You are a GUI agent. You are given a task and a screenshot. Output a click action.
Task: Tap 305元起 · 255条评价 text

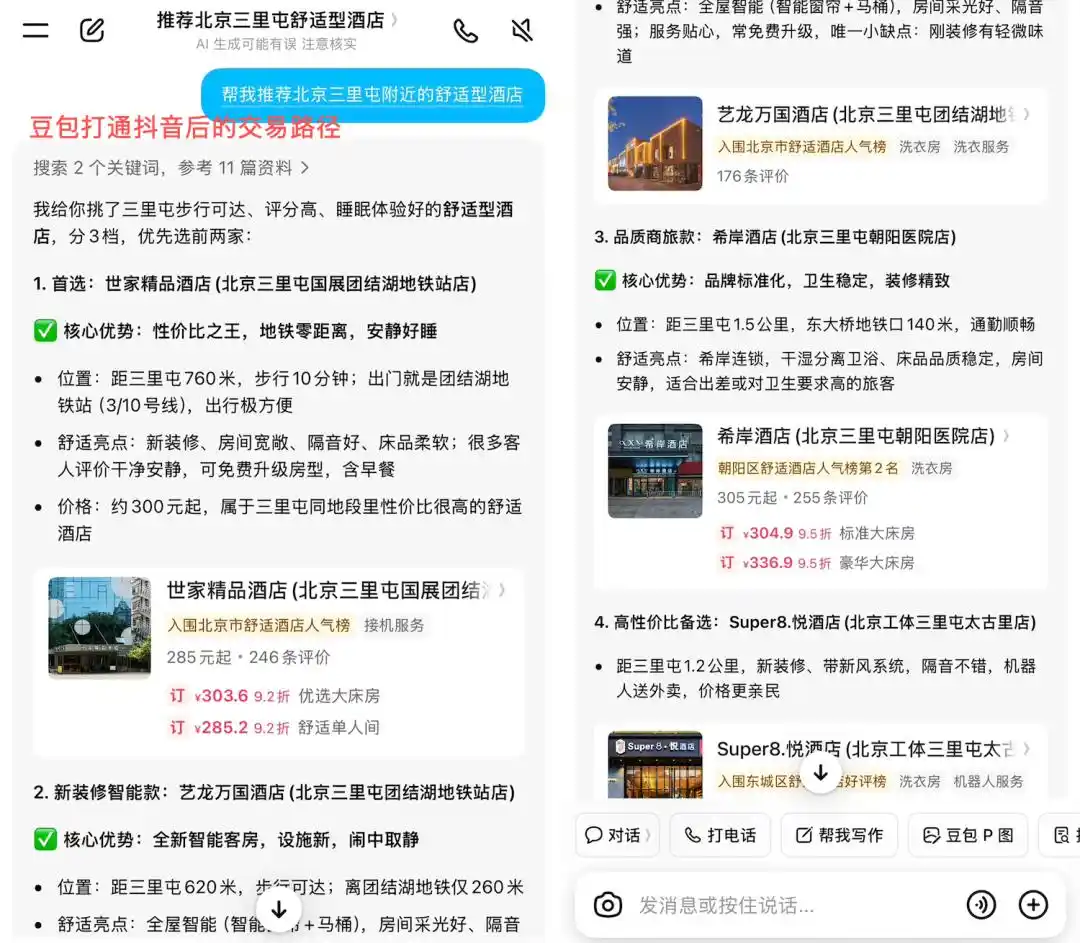click(792, 498)
